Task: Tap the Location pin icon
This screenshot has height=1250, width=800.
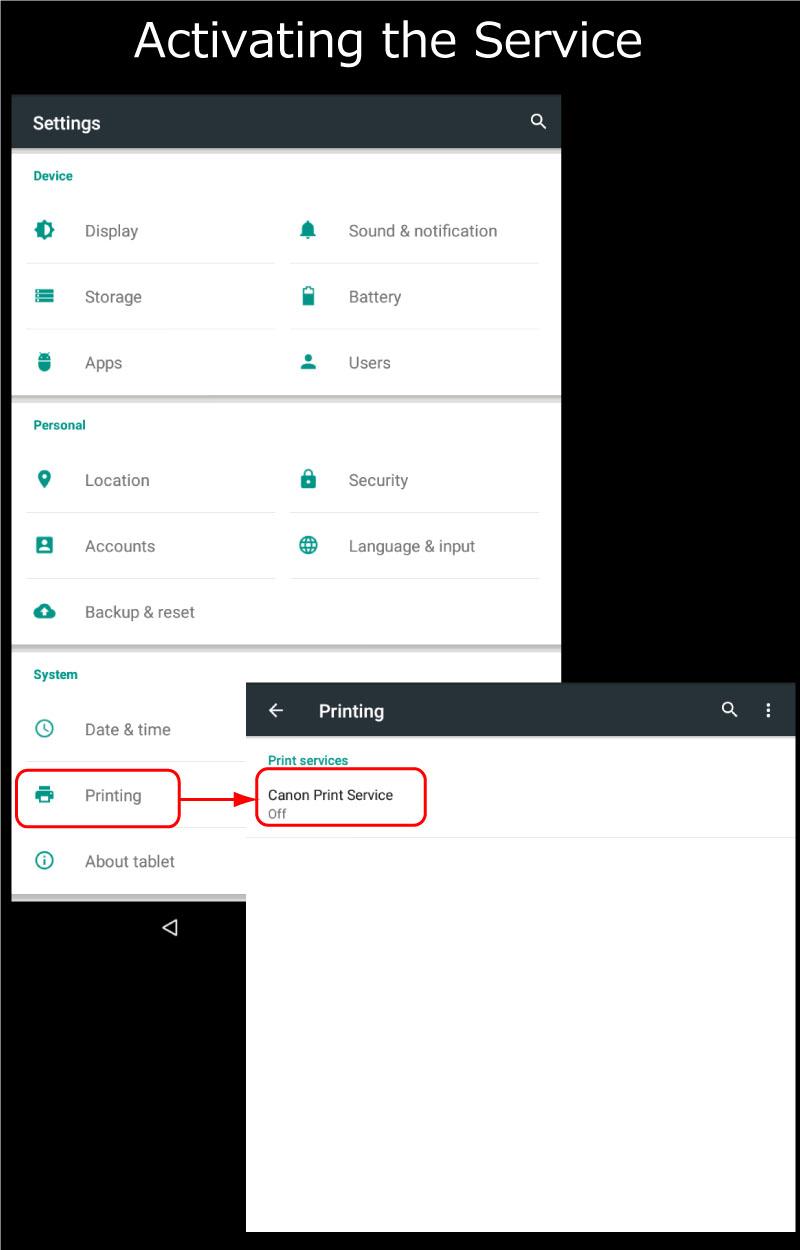Action: point(44,479)
